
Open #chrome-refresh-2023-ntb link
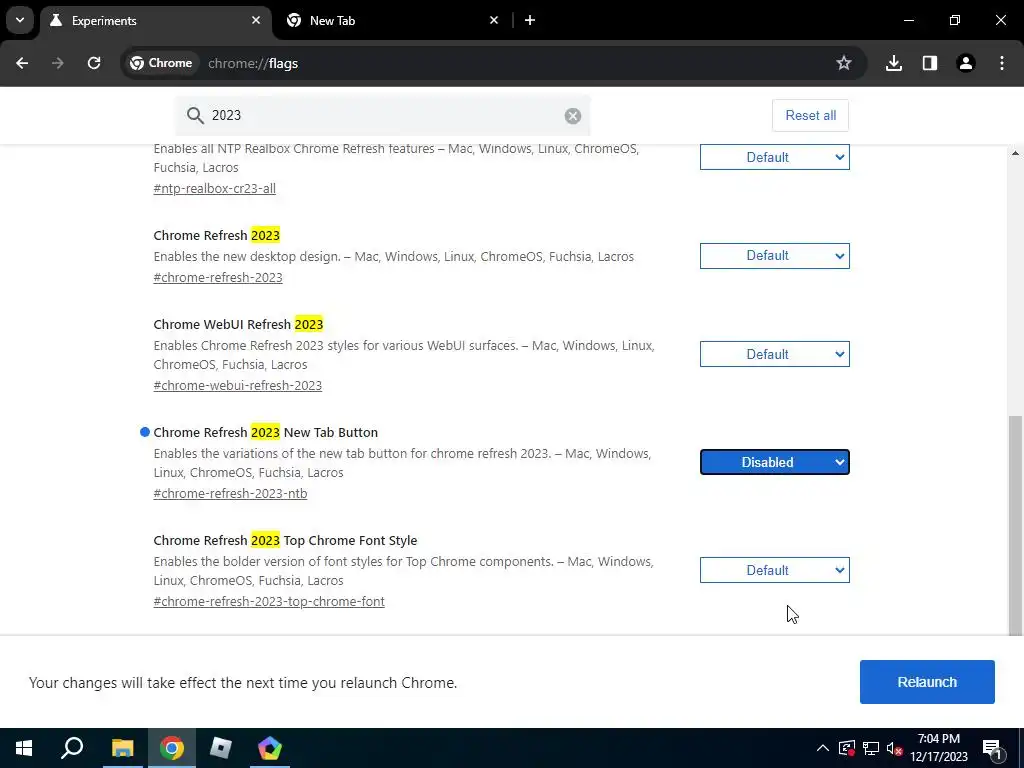(230, 494)
